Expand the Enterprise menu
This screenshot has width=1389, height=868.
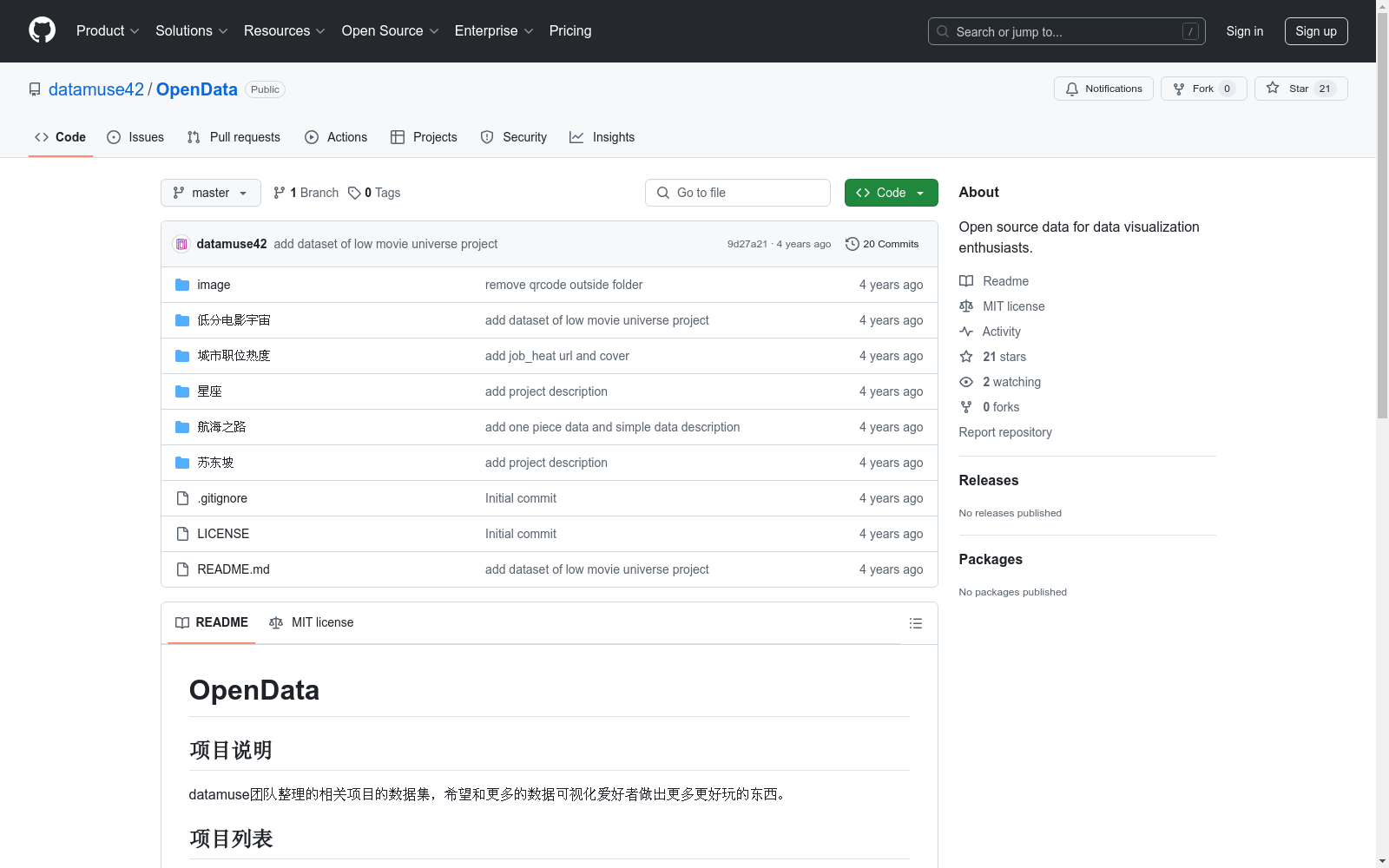(494, 31)
